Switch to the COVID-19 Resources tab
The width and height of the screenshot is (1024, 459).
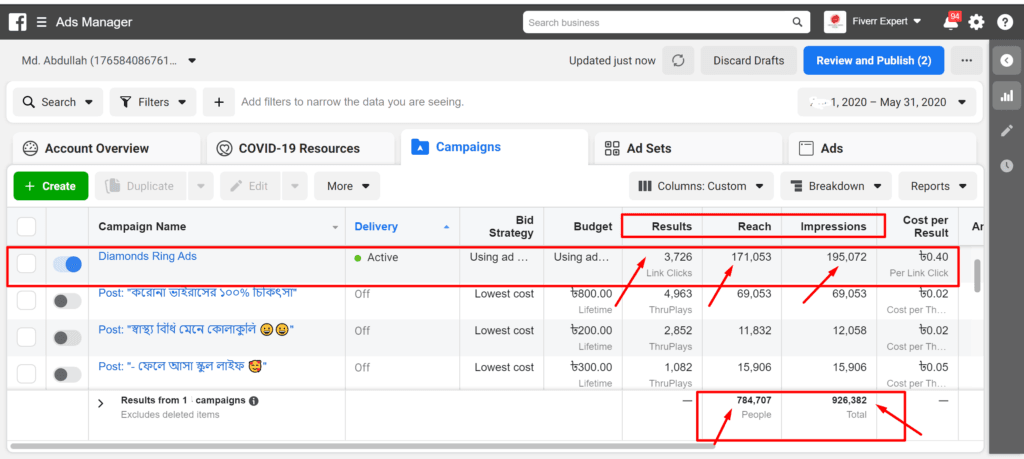(300, 148)
